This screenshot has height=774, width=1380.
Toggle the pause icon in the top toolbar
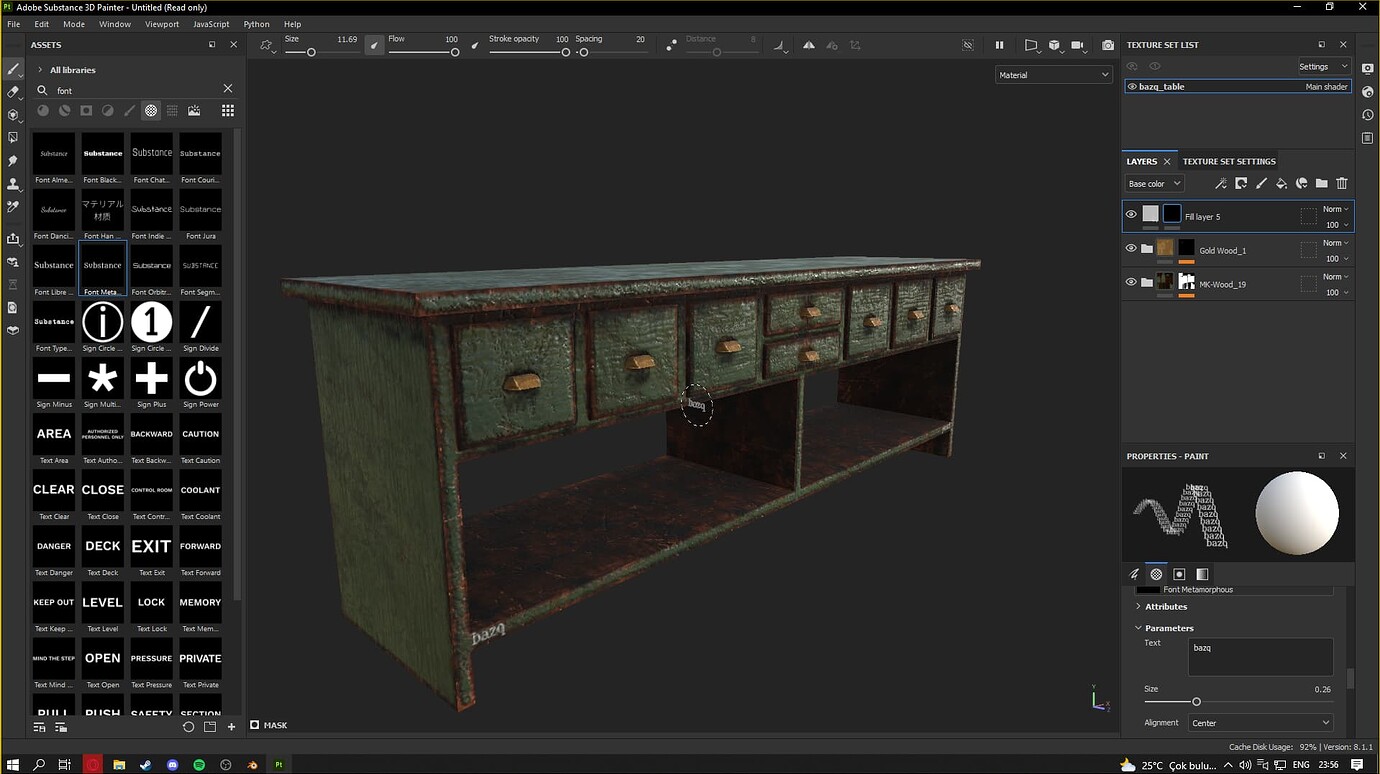point(999,44)
